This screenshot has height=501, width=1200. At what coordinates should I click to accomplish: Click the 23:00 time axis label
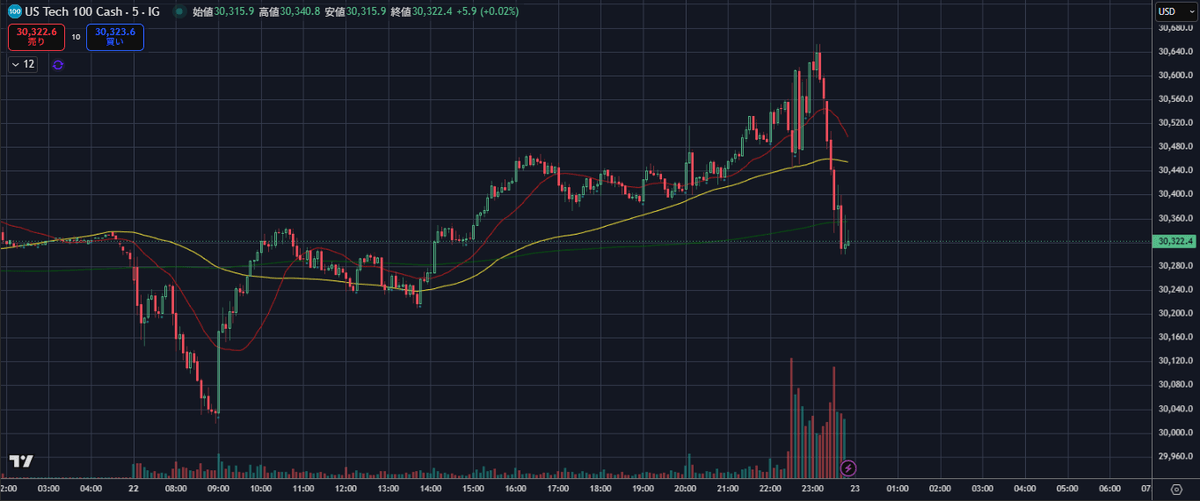[x=813, y=489]
